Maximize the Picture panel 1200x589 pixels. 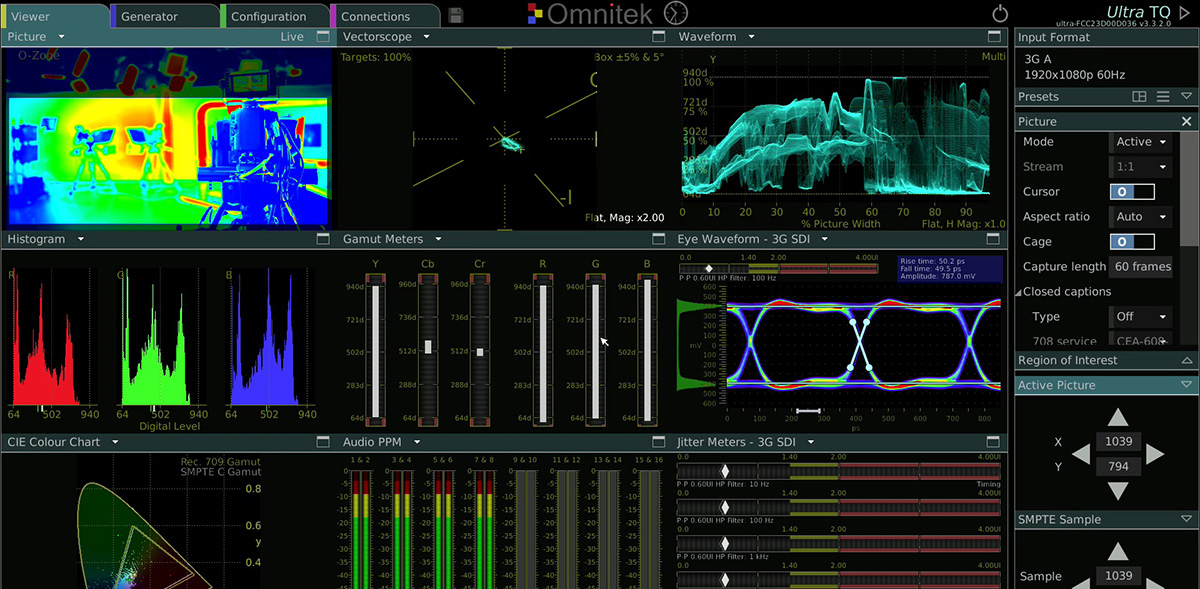click(323, 37)
